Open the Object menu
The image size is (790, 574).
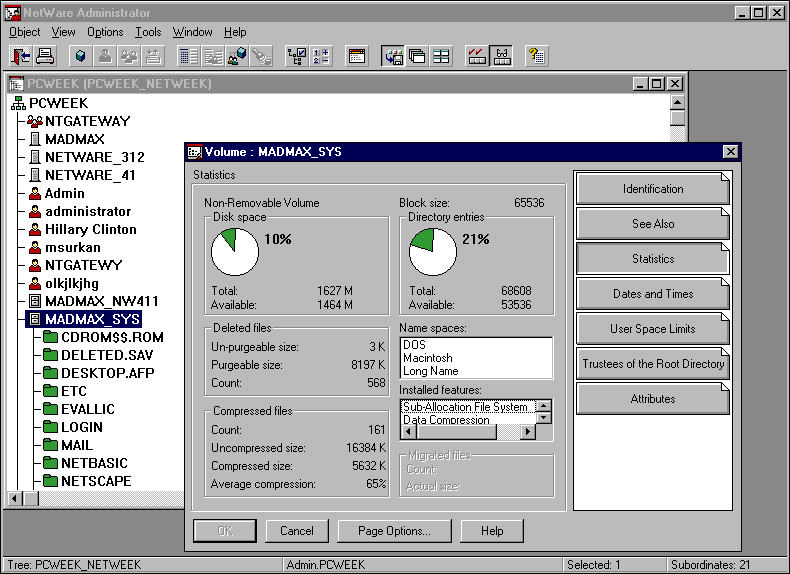[x=24, y=32]
